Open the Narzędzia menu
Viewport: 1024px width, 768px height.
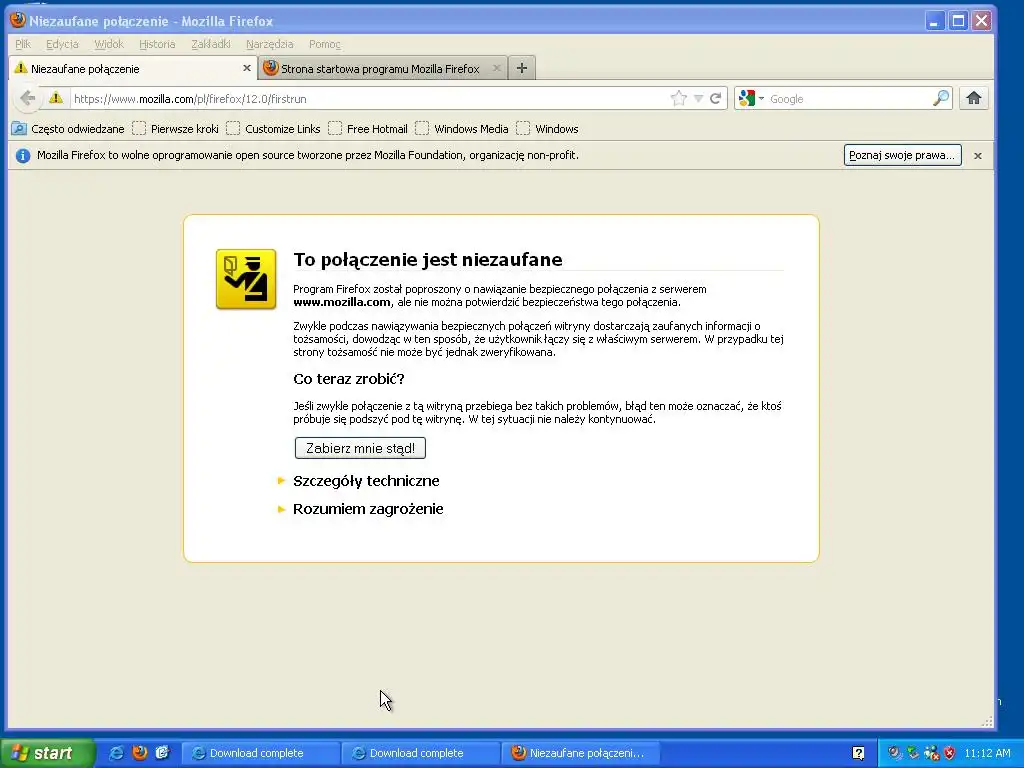tap(269, 44)
